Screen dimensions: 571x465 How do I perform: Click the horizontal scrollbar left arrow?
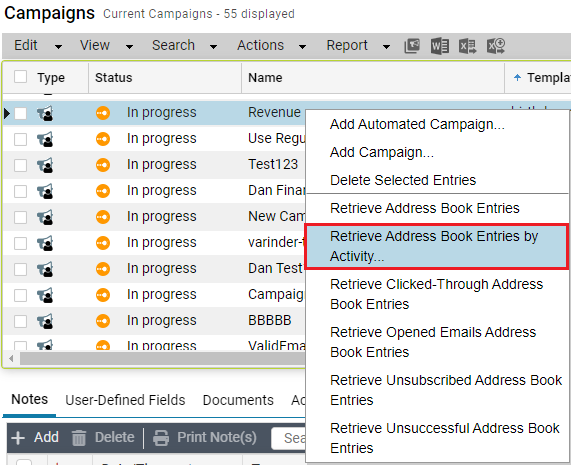coord(11,359)
